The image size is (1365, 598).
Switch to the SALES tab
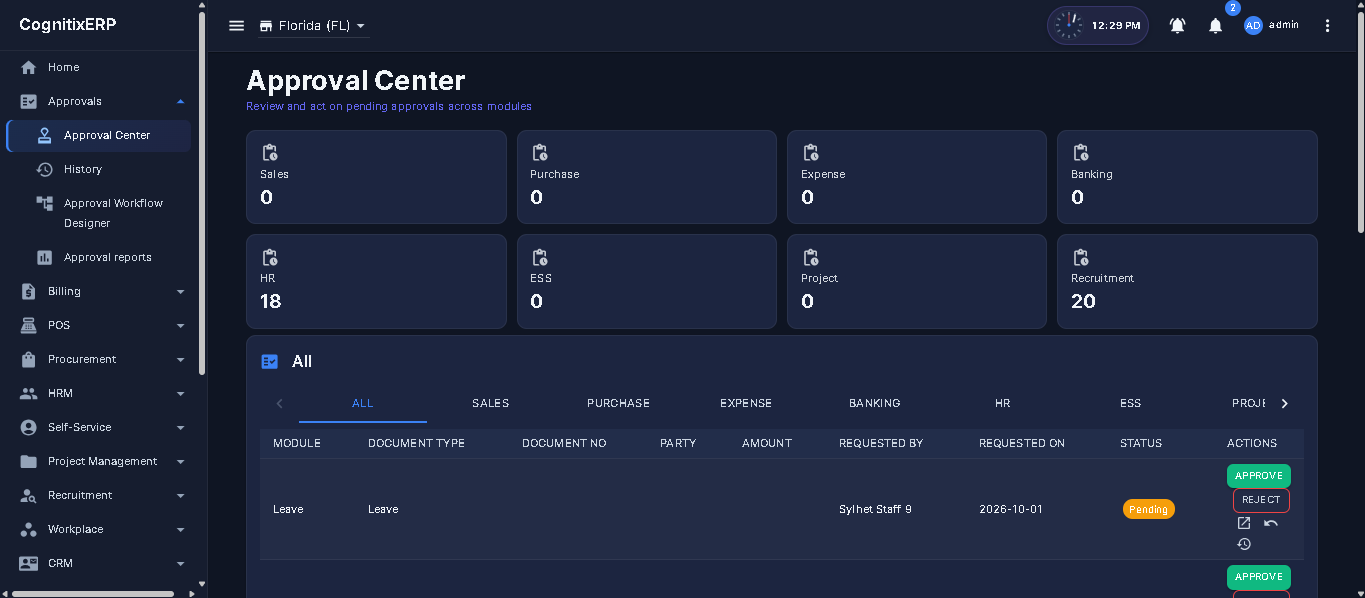pos(491,403)
